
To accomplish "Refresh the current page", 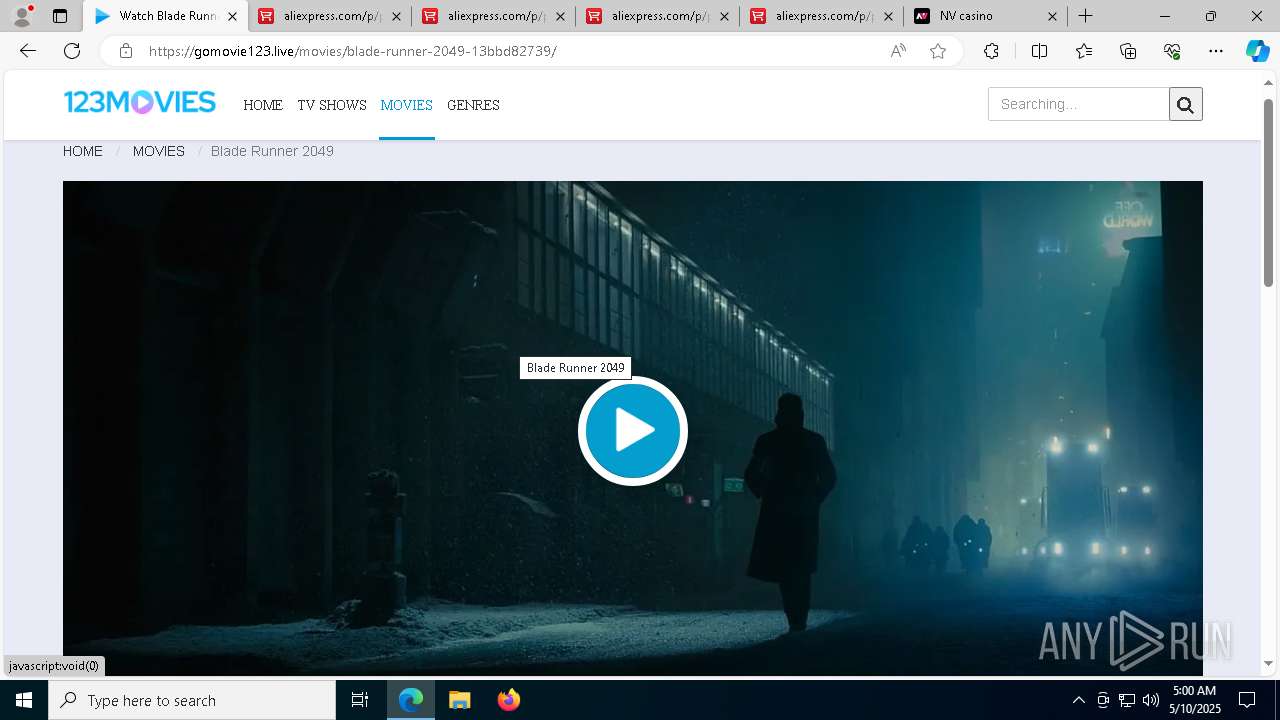I will [x=72, y=51].
